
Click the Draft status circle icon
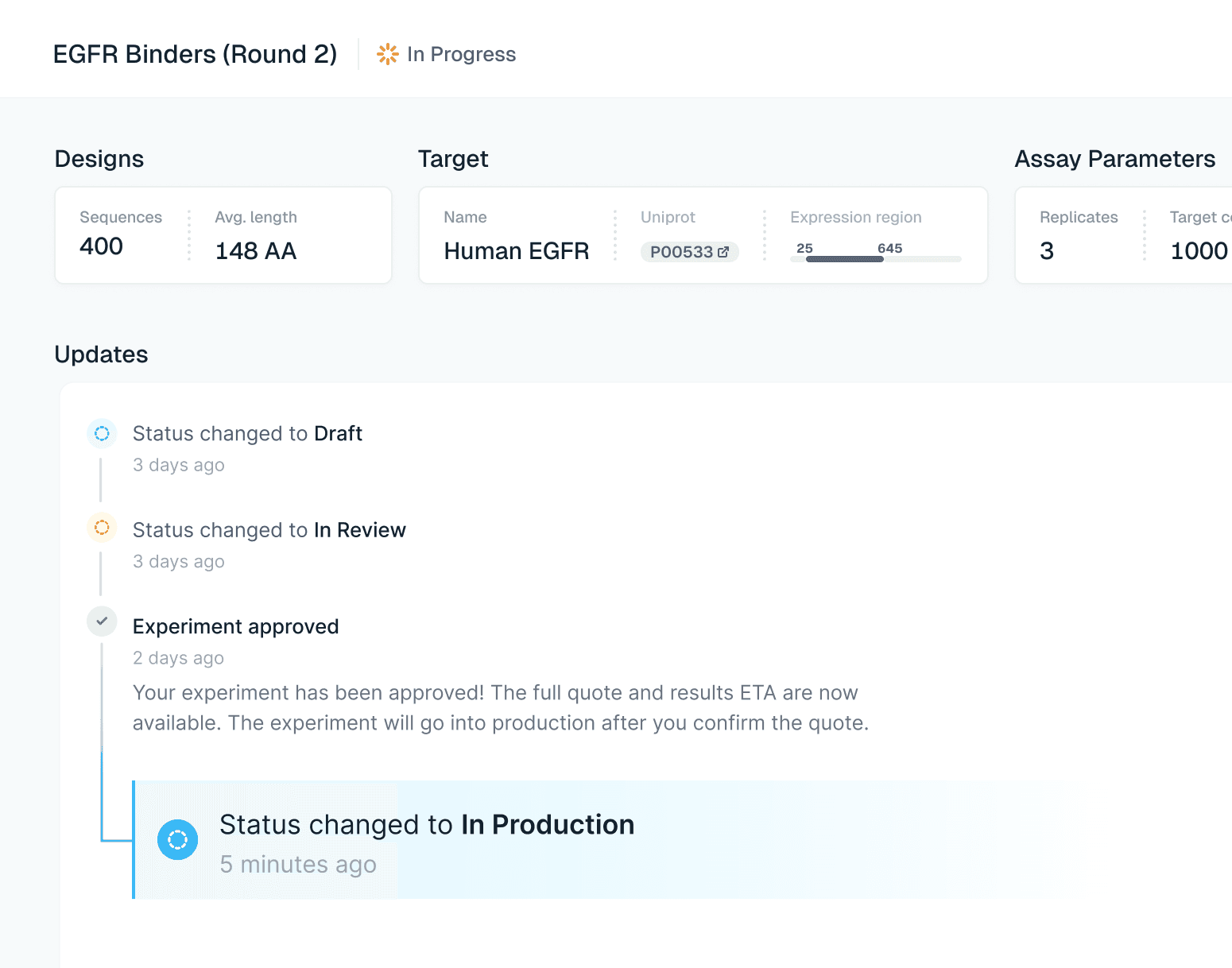(101, 433)
